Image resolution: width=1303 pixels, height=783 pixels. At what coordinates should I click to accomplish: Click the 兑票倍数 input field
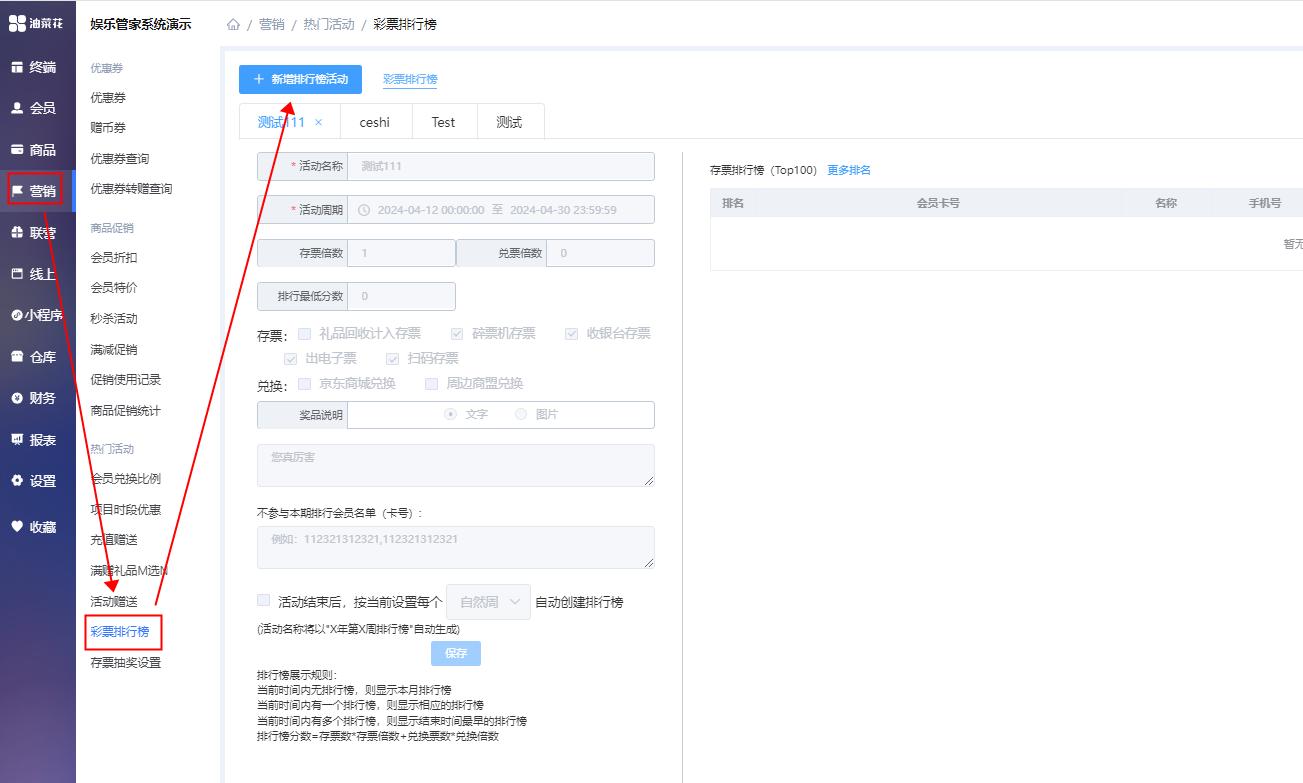(x=600, y=253)
